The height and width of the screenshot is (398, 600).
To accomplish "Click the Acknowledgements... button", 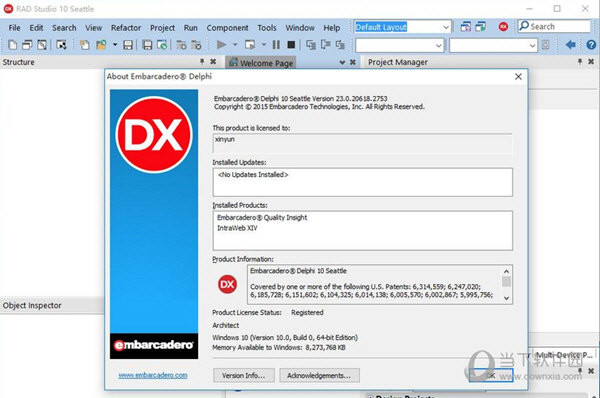I will click(x=319, y=375).
